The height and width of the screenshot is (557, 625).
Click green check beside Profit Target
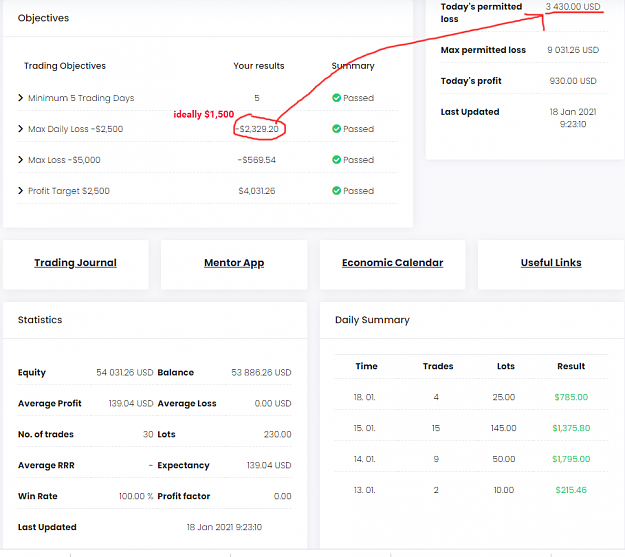pos(336,191)
